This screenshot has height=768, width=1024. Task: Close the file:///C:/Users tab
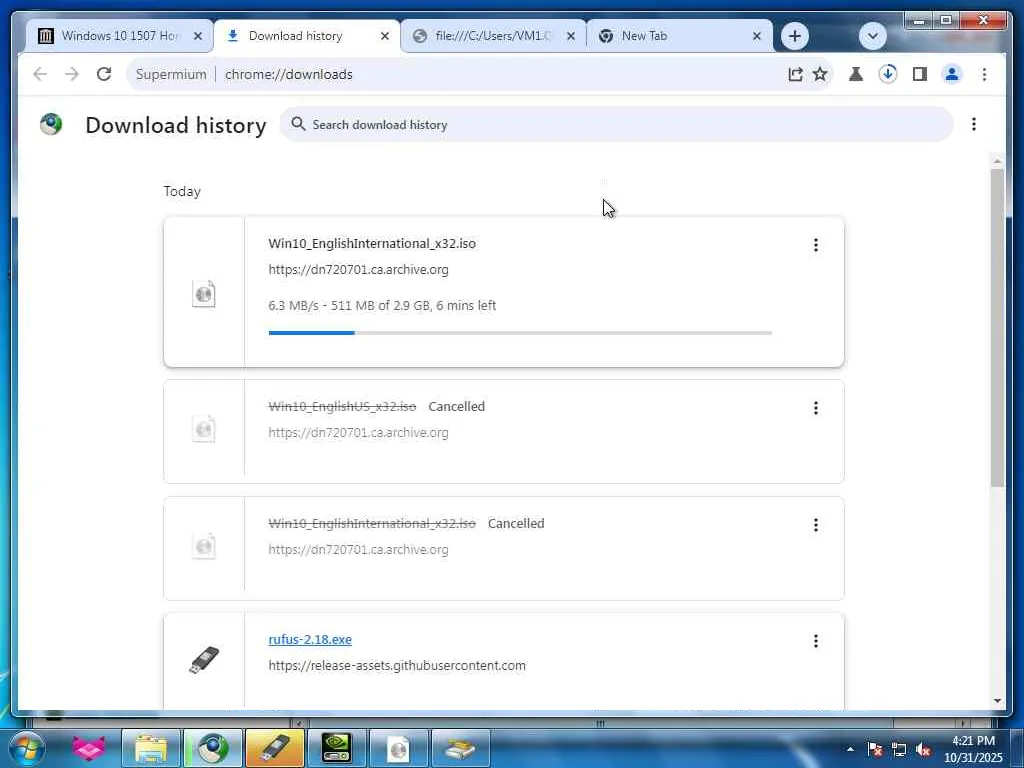pyautogui.click(x=571, y=37)
